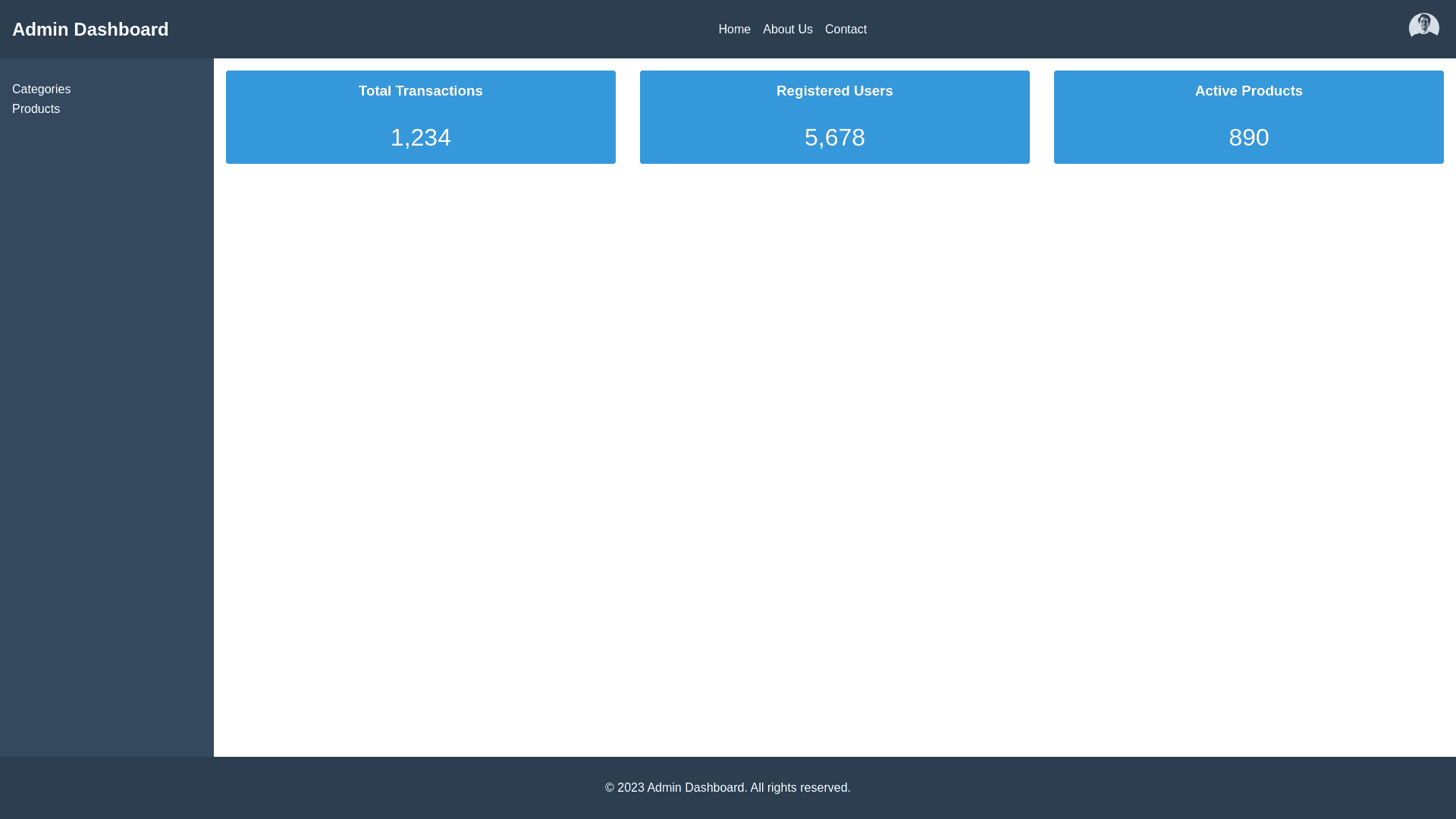Viewport: 1456px width, 819px height.
Task: Open Products in the sidebar
Action: pyautogui.click(x=36, y=109)
